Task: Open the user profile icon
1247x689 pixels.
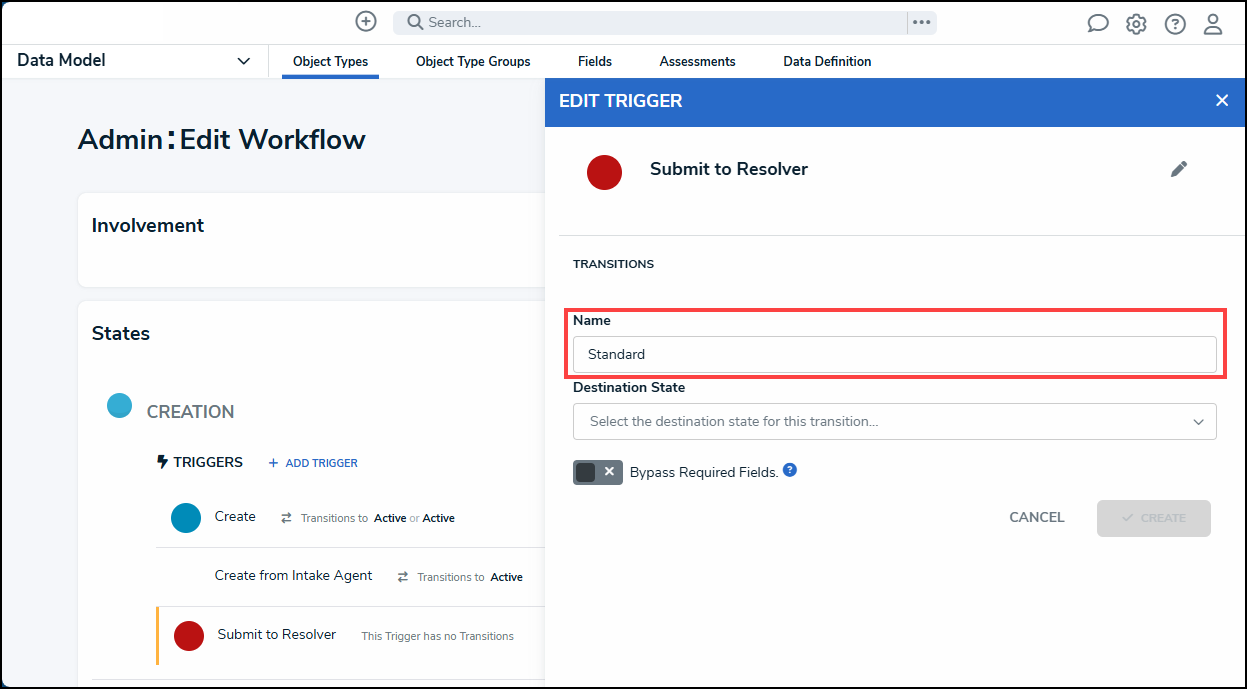Action: tap(1213, 24)
